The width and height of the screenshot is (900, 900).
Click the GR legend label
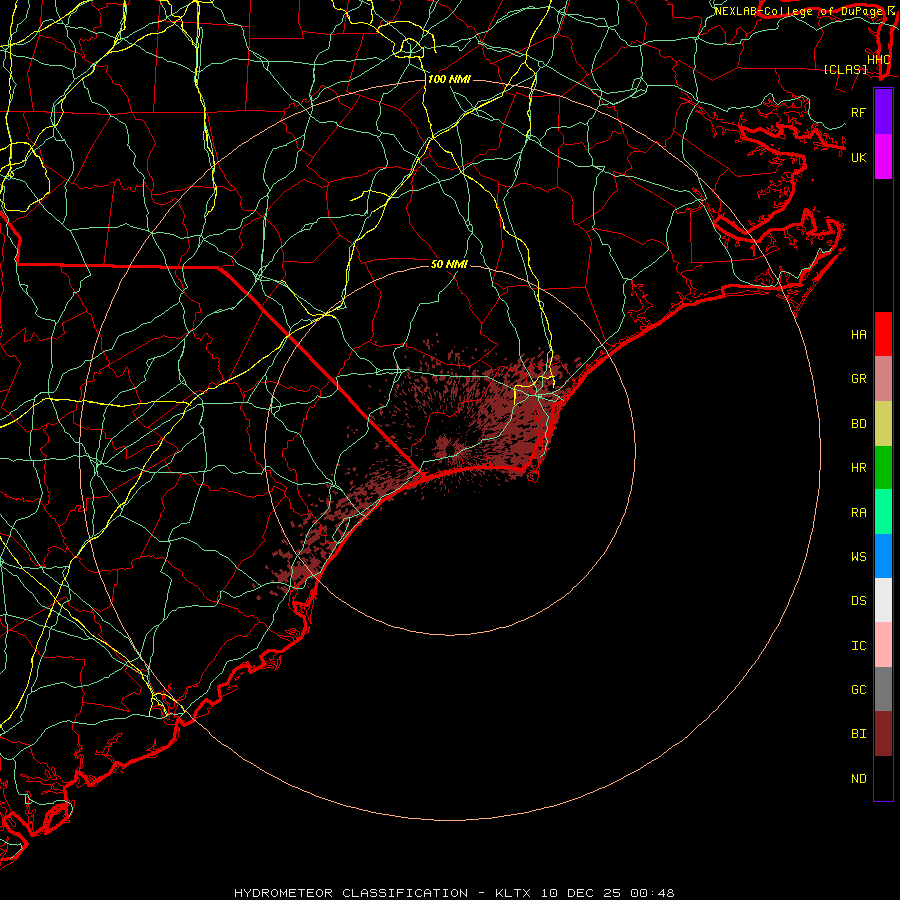(x=859, y=379)
